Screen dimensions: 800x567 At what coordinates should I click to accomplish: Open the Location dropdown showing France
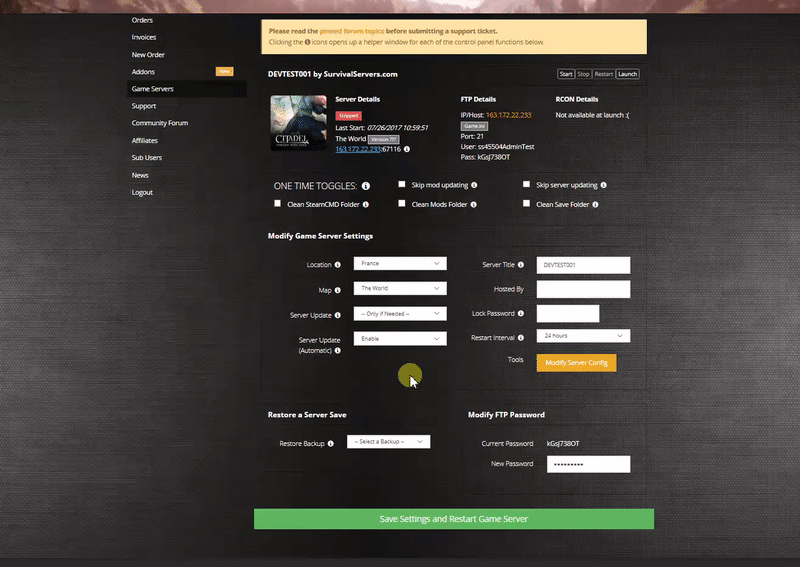tap(400, 263)
